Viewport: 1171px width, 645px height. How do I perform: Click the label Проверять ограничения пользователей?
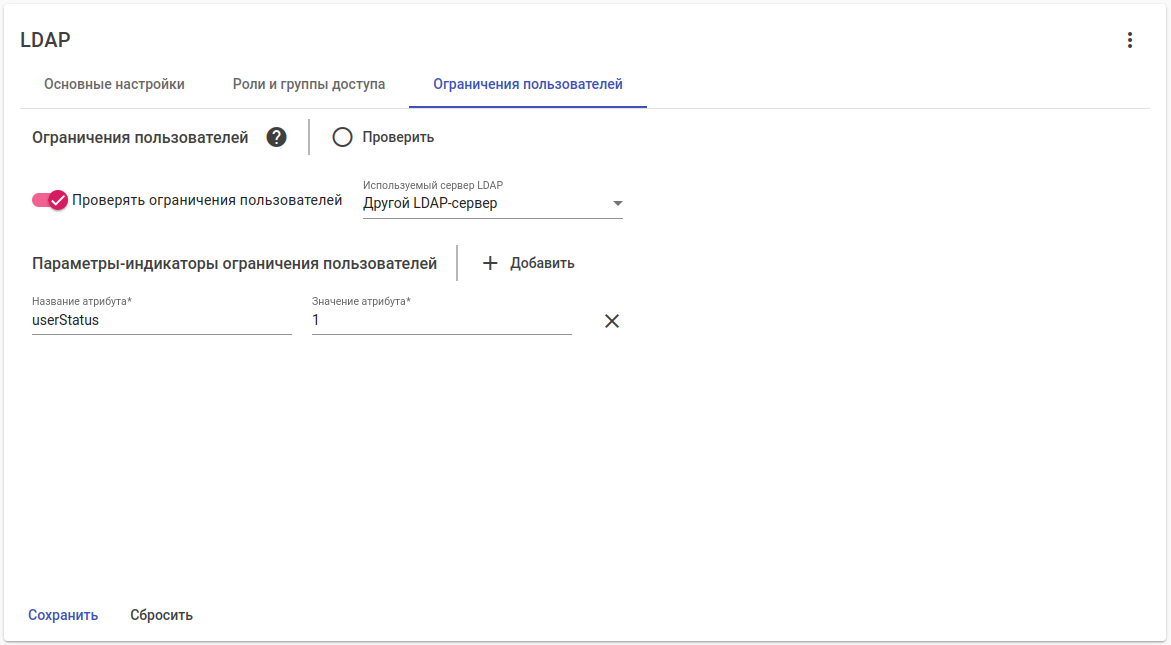(x=207, y=200)
